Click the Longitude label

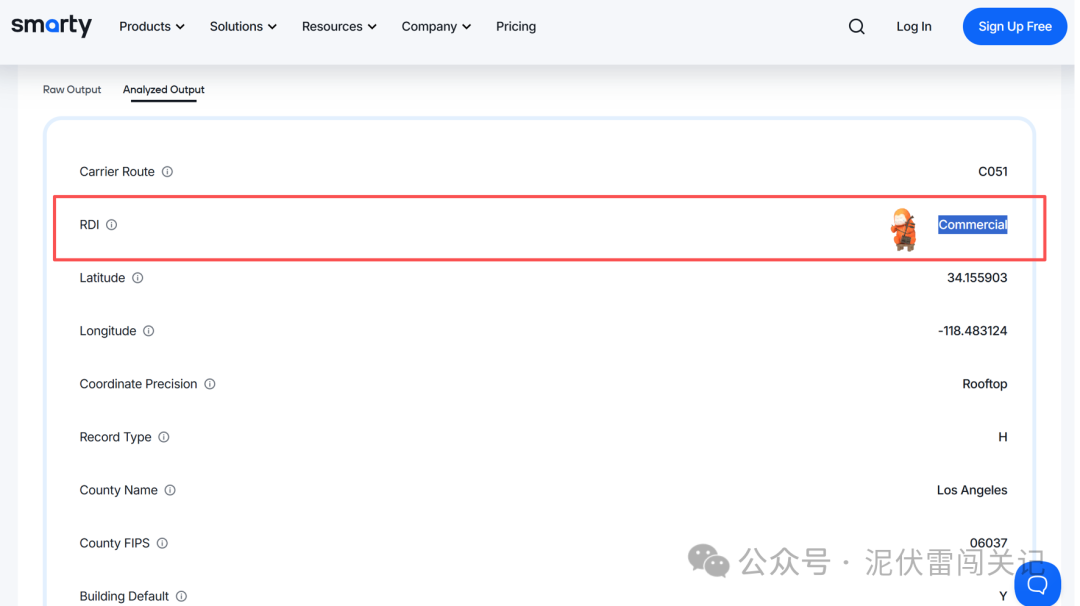click(x=107, y=331)
